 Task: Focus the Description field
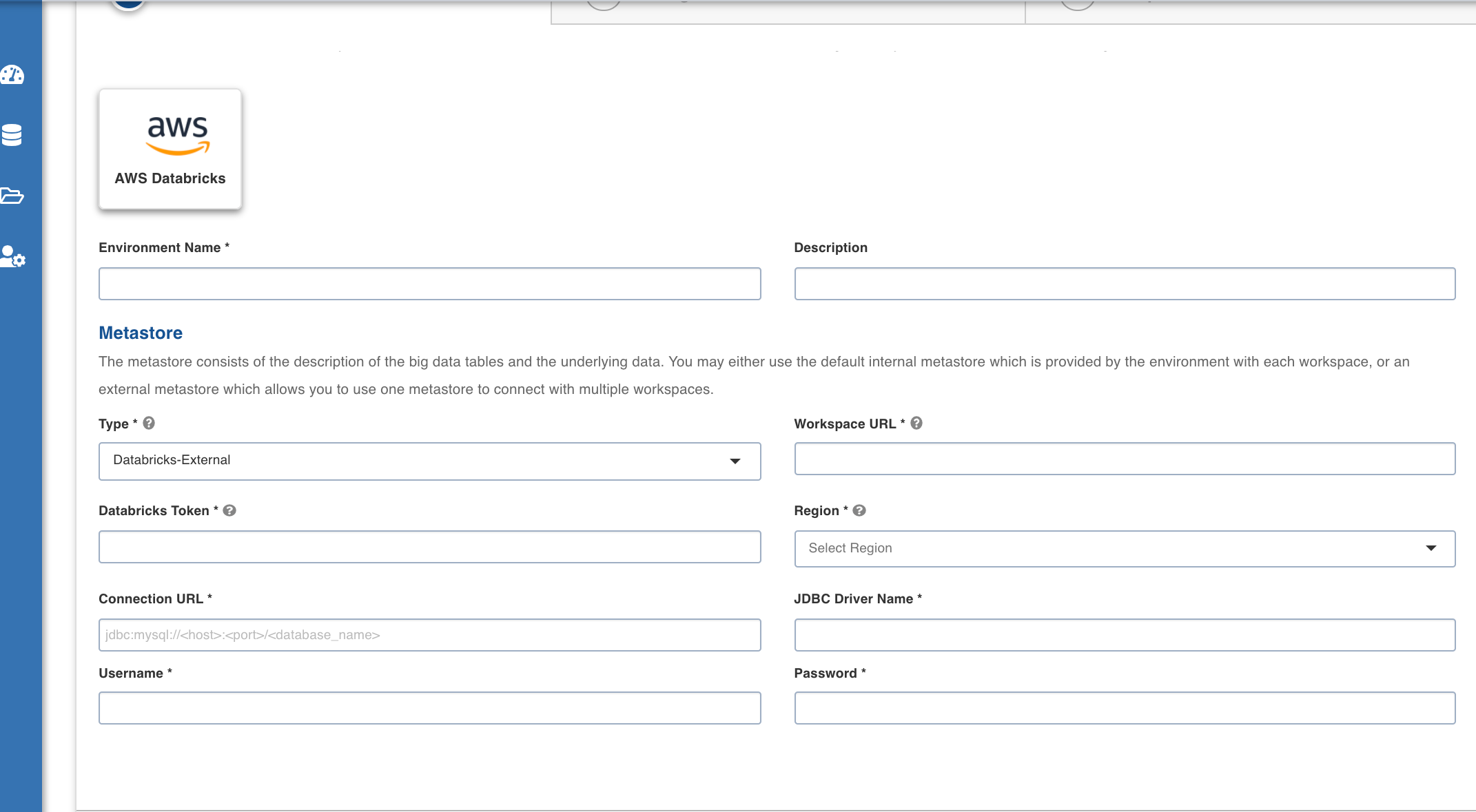coord(1125,284)
